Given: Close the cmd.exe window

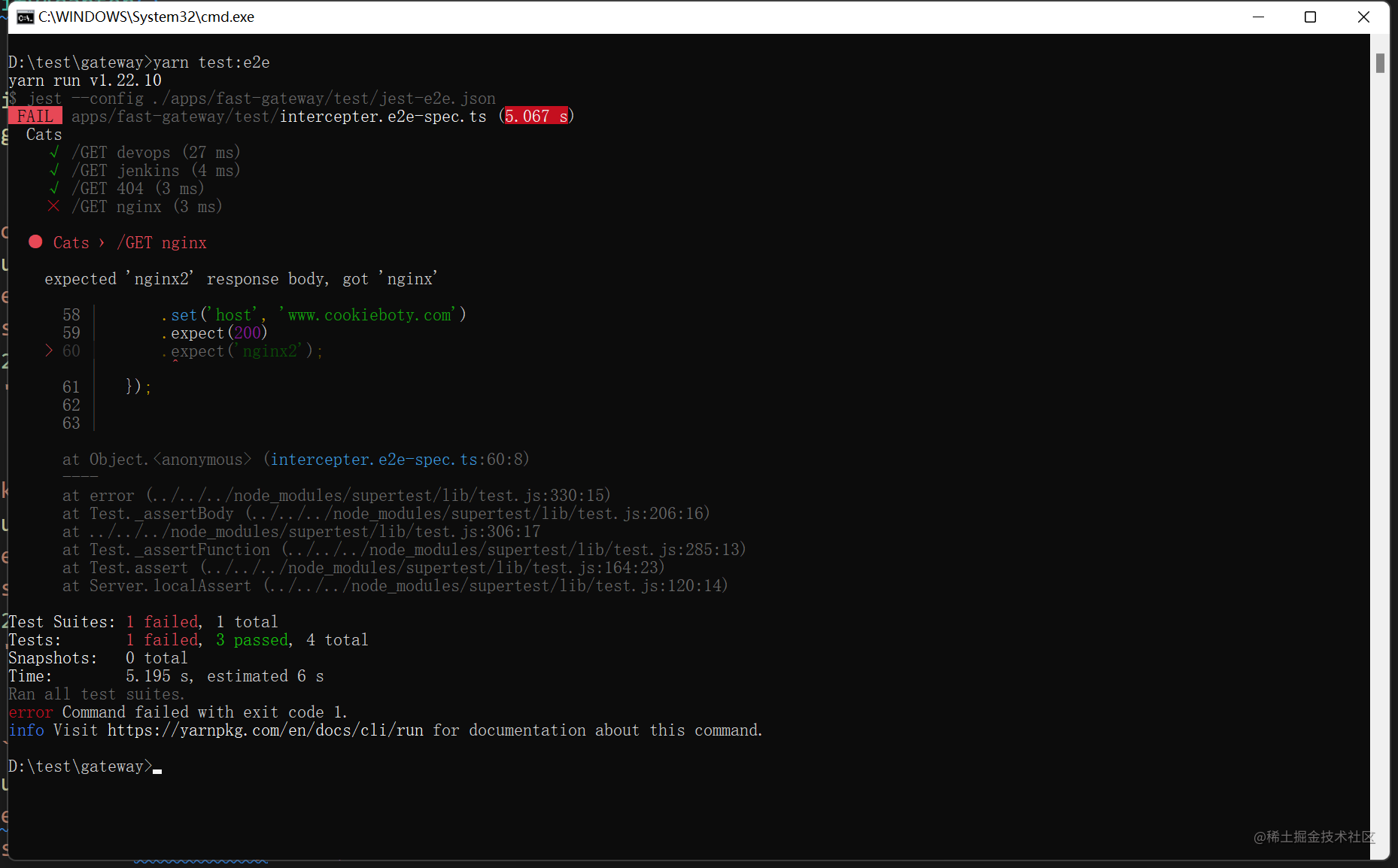Looking at the screenshot, I should coord(1363,17).
